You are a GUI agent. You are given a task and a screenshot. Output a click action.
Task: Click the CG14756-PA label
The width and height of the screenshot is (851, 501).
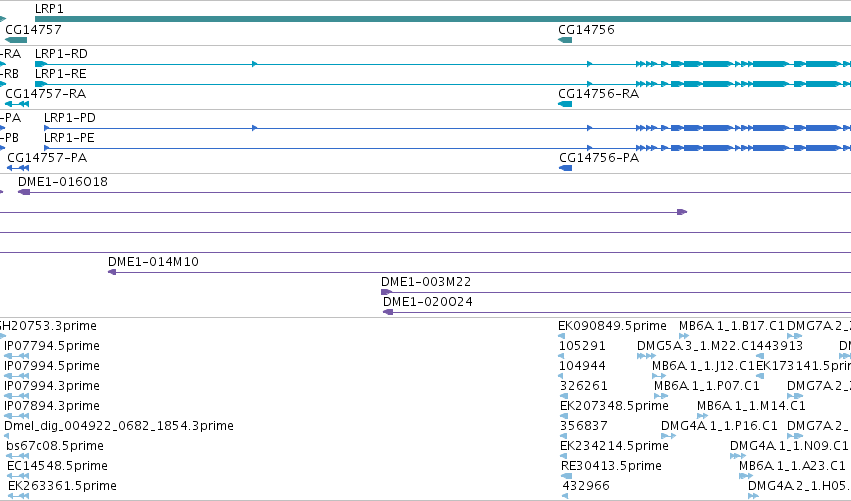pos(599,158)
